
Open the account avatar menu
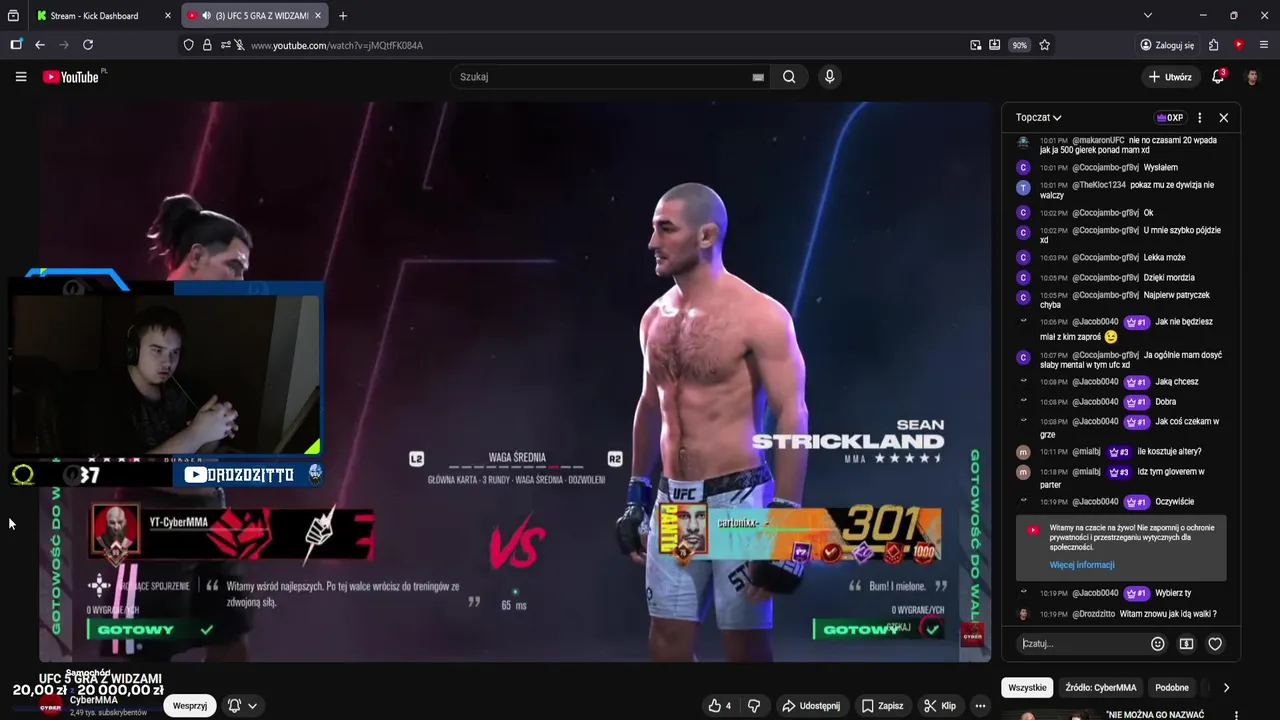pyautogui.click(x=1252, y=77)
